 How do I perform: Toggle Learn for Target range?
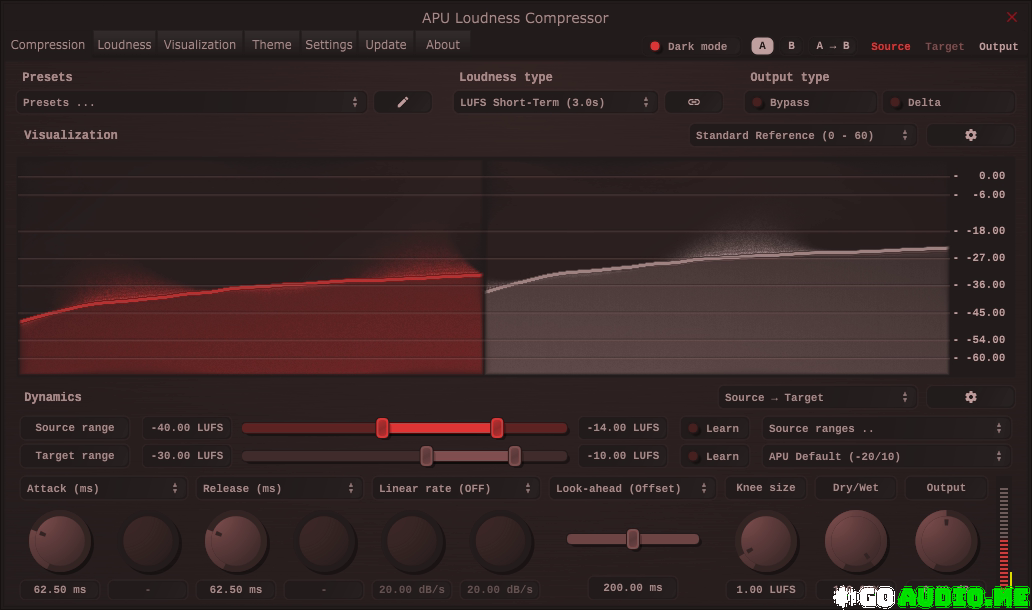[714, 456]
